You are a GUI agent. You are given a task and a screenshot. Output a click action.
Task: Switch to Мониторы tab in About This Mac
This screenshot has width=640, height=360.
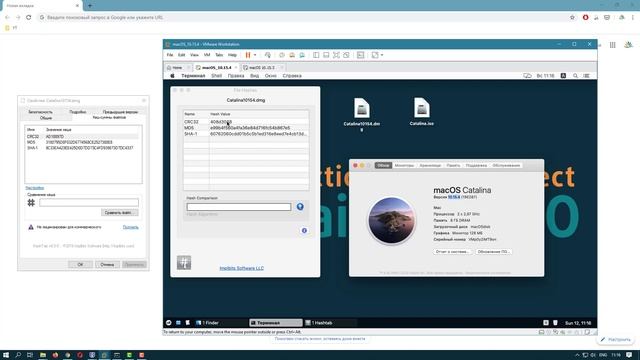click(404, 165)
